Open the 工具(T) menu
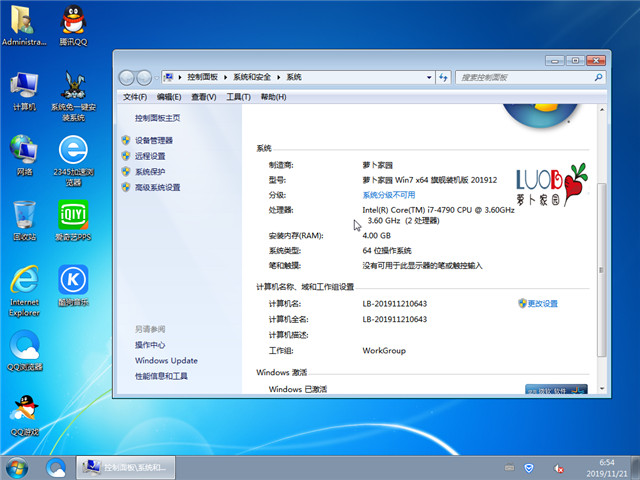 238,97
